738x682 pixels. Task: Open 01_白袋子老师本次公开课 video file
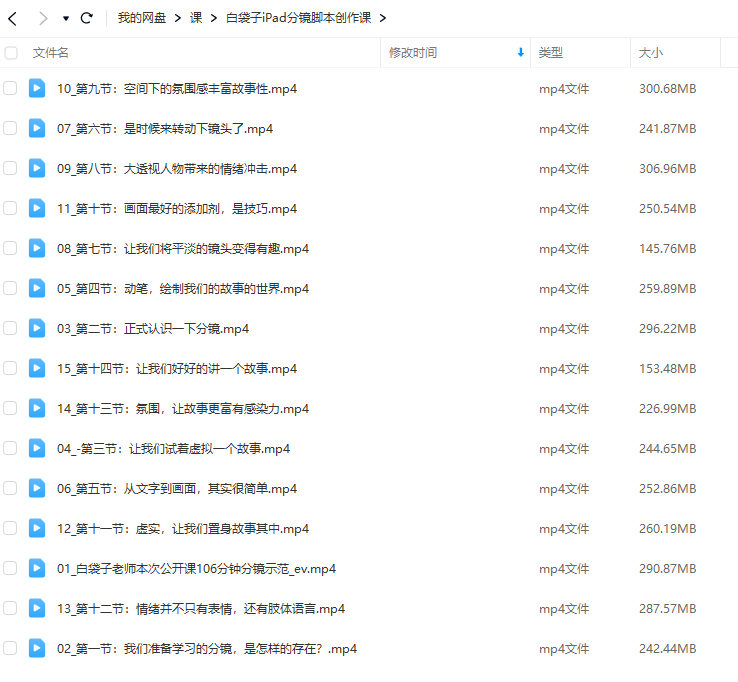point(196,568)
